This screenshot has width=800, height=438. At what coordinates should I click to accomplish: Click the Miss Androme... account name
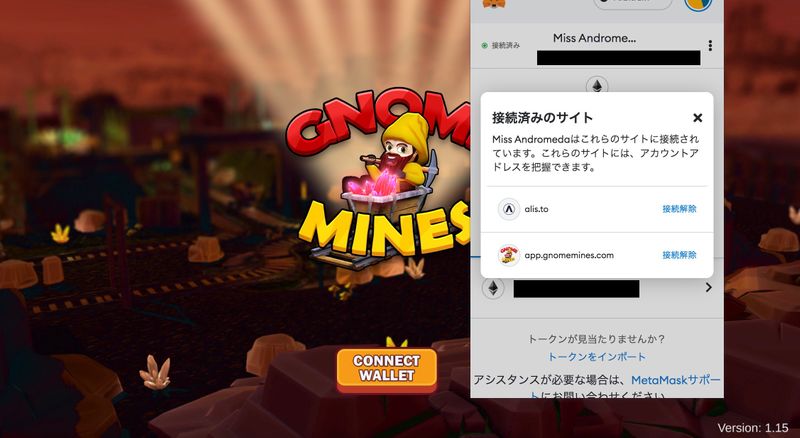coord(594,38)
